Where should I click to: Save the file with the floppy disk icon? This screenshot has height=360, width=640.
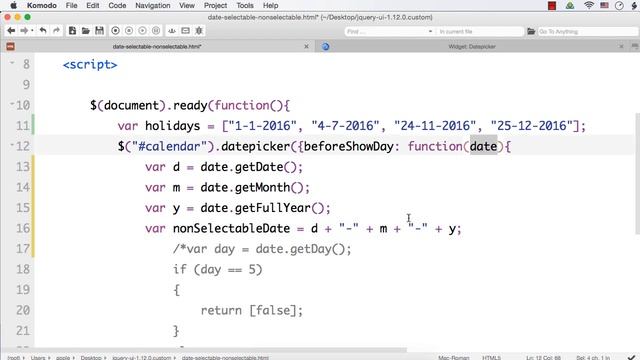pyautogui.click(x=99, y=31)
